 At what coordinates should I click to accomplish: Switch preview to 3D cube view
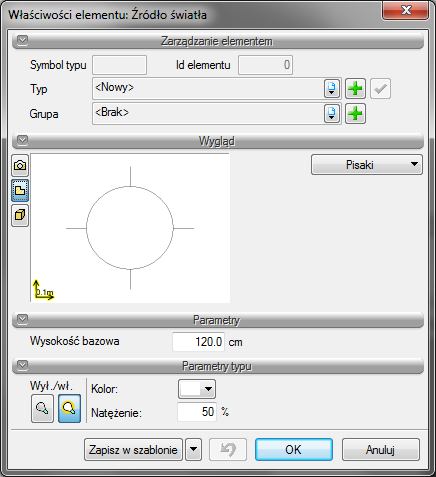pos(20,215)
